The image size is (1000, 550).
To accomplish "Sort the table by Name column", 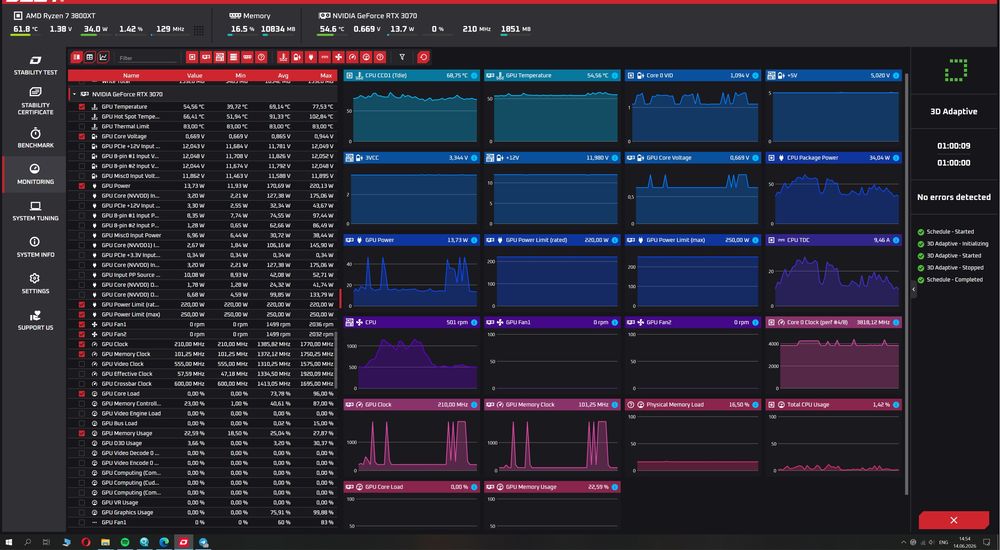I will pyautogui.click(x=131, y=75).
